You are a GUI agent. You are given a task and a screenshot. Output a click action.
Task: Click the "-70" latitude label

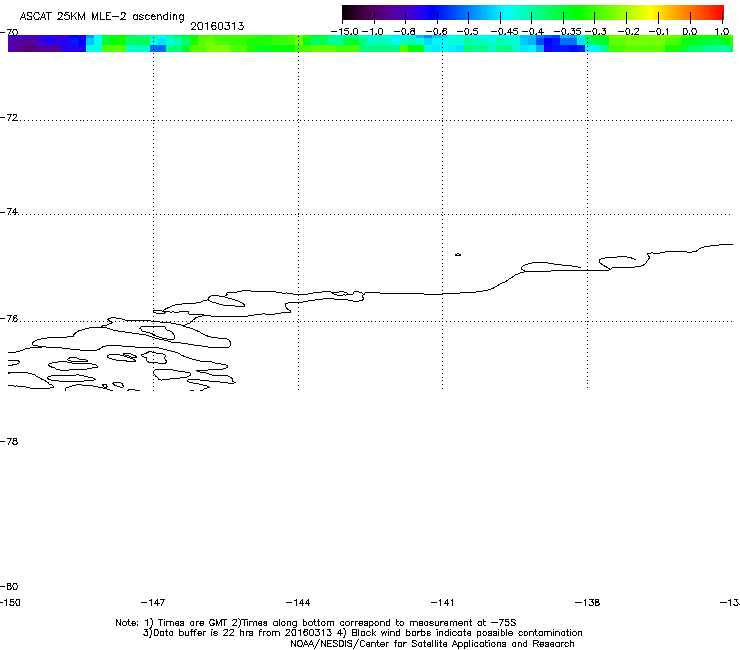point(9,32)
